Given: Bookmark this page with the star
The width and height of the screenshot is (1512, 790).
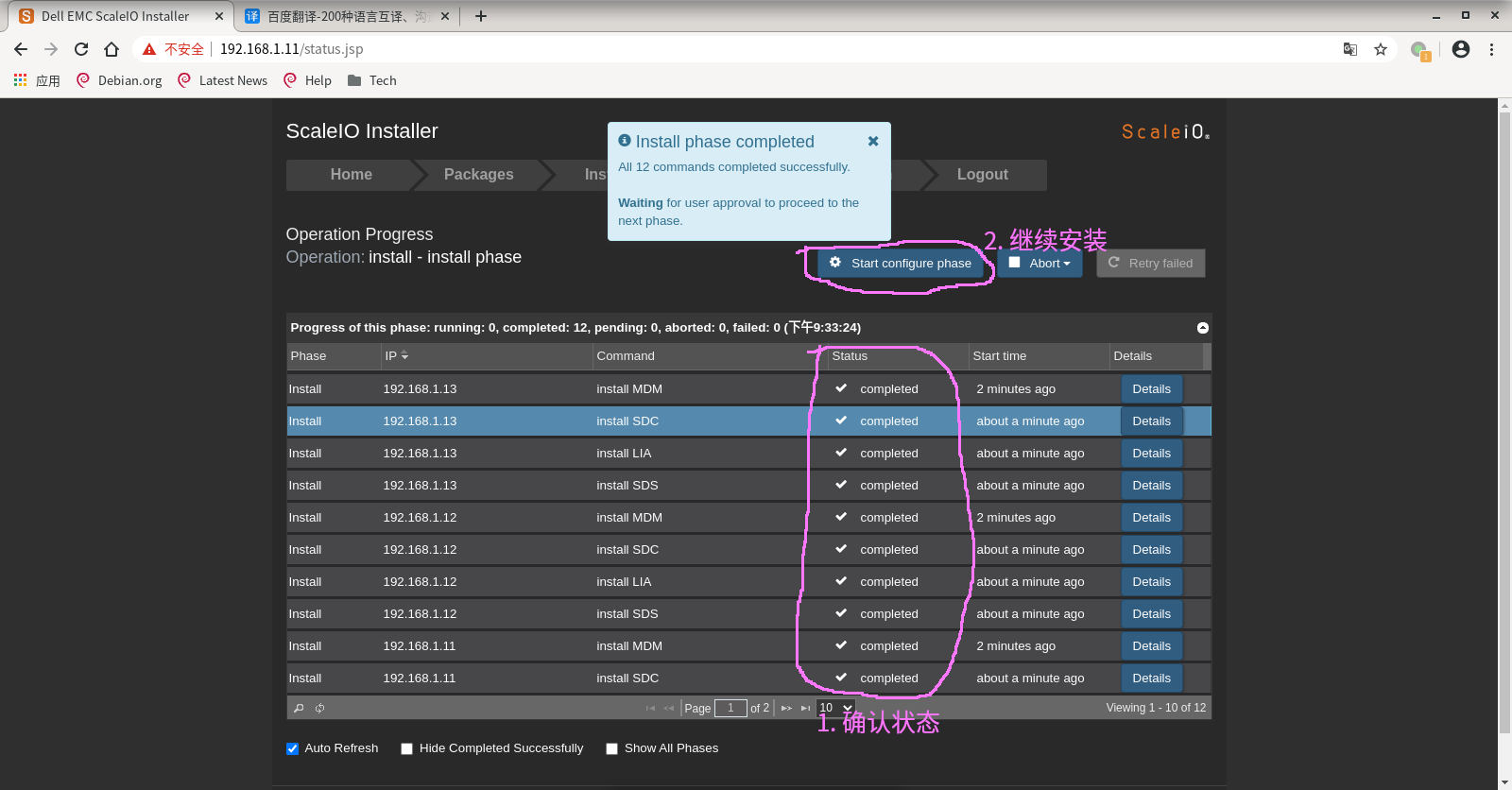Looking at the screenshot, I should pyautogui.click(x=1381, y=49).
